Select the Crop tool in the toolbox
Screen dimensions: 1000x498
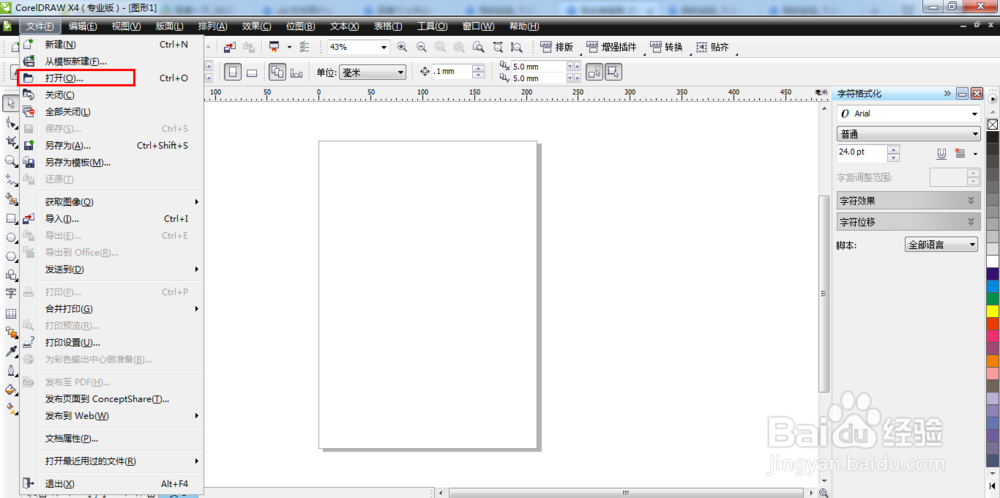(11, 141)
